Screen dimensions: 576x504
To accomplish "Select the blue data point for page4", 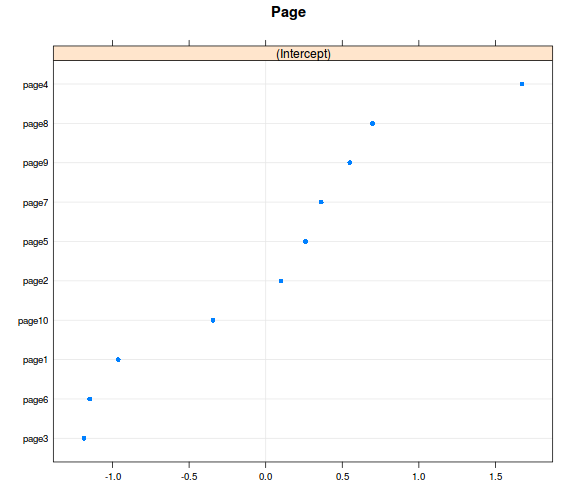I will [x=522, y=84].
